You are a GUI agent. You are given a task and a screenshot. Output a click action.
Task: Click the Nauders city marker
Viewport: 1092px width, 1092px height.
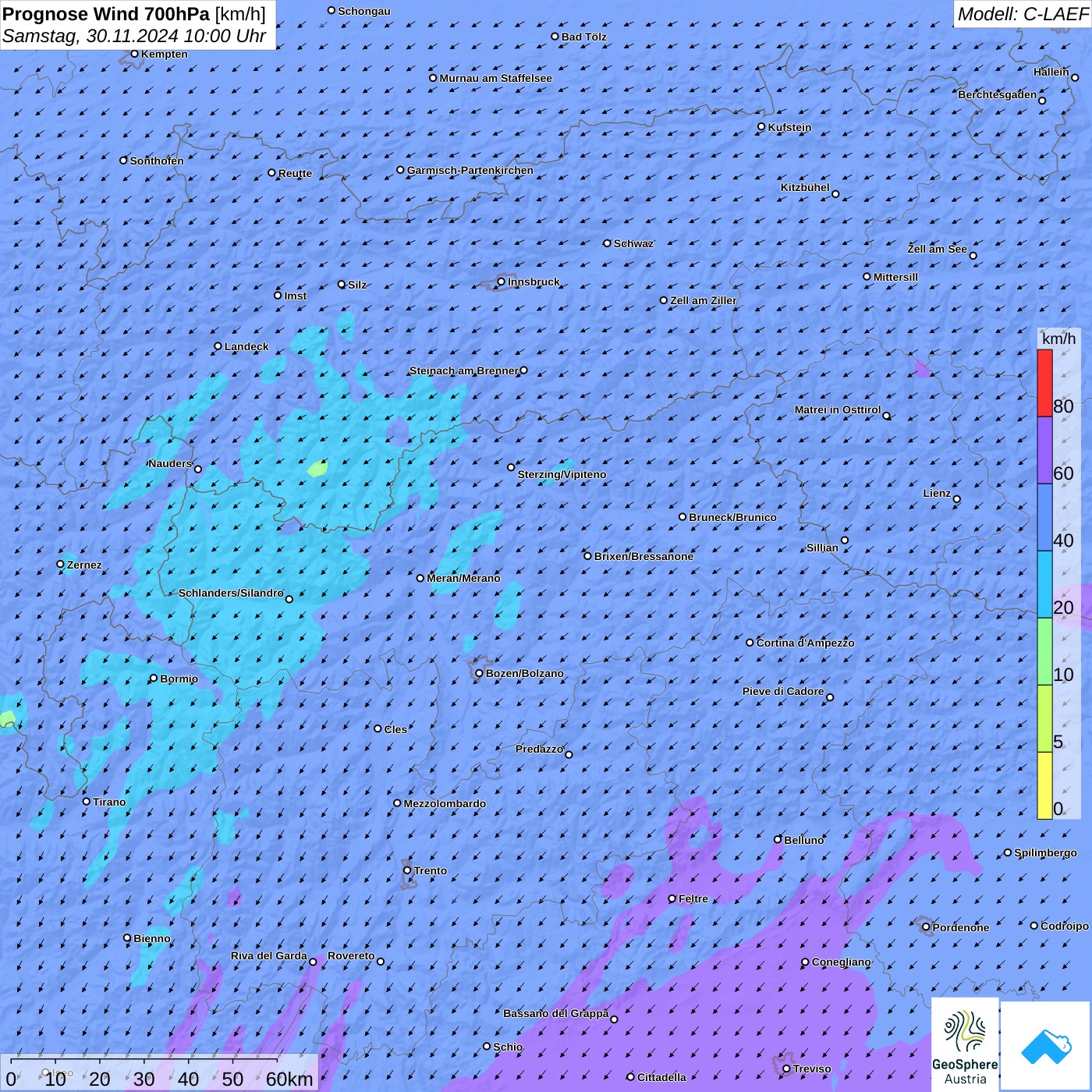tap(198, 470)
